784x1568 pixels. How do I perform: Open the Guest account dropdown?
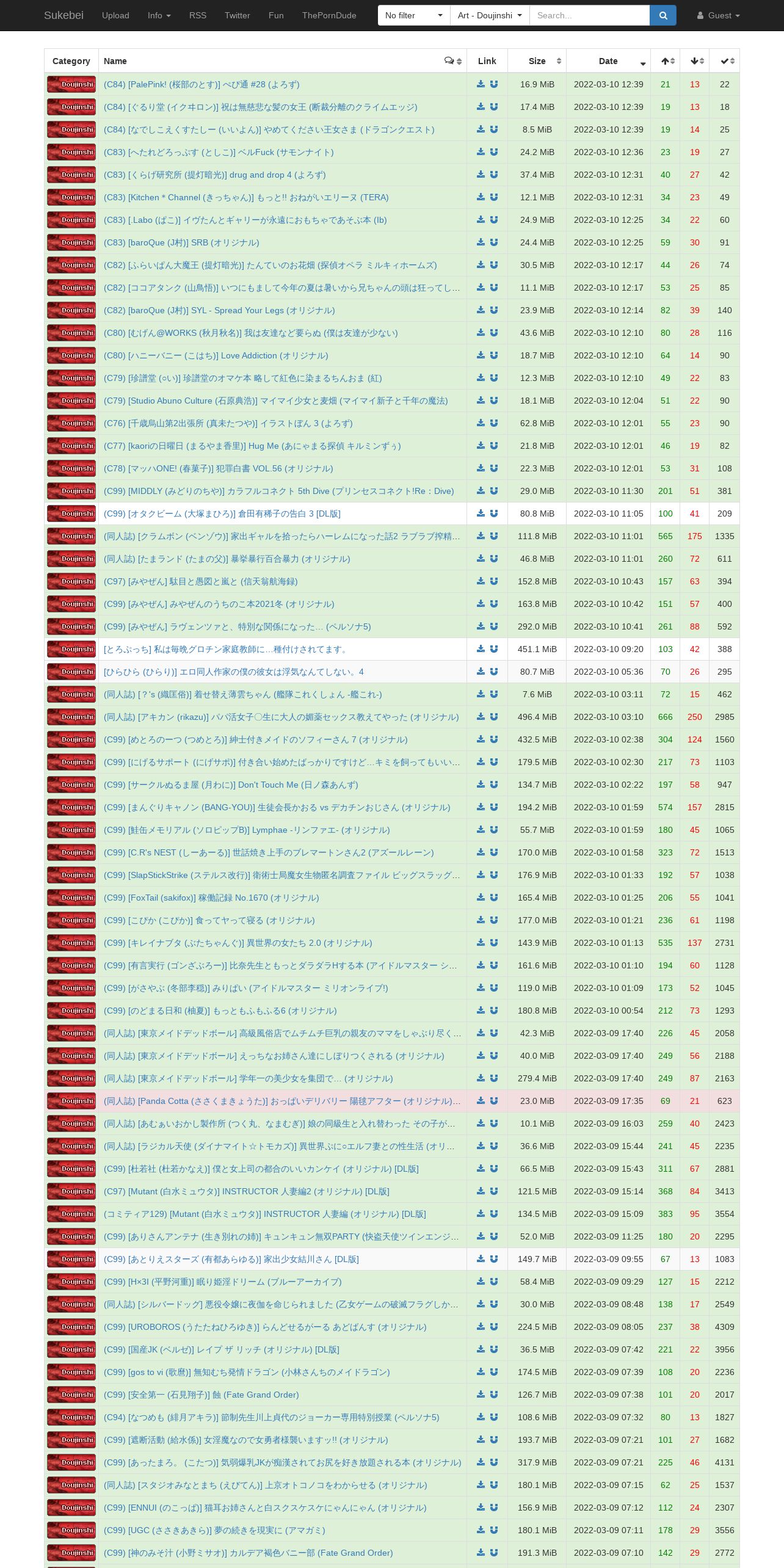click(719, 15)
